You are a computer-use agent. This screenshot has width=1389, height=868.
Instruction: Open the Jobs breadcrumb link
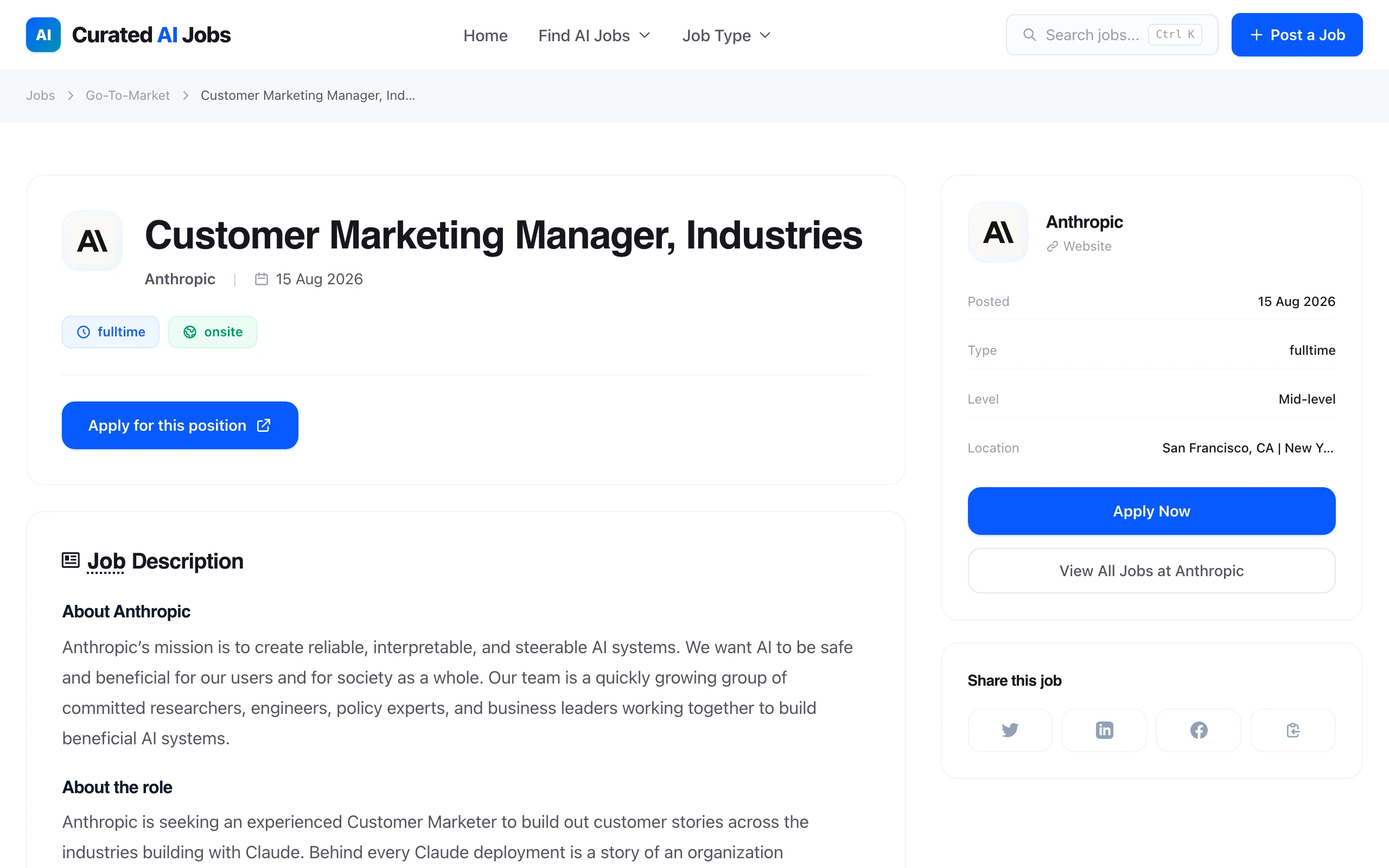pos(40,95)
